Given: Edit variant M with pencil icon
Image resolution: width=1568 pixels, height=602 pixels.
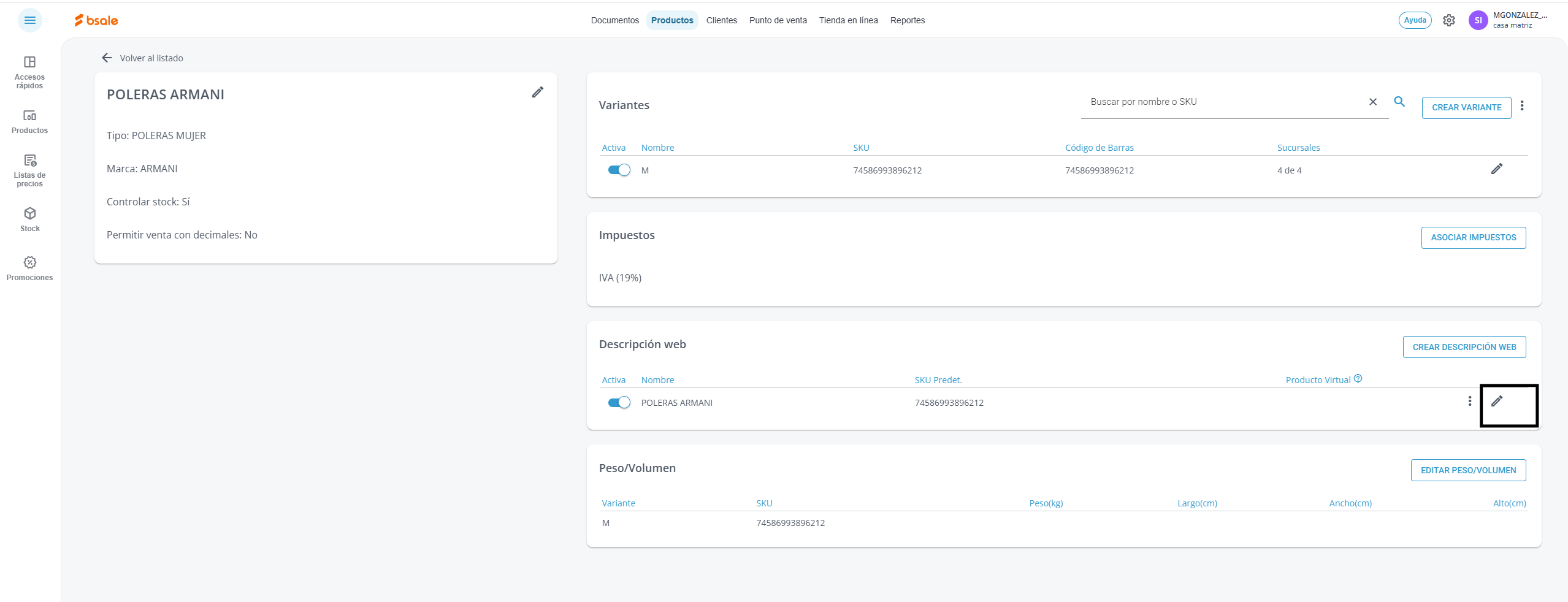Looking at the screenshot, I should [x=1497, y=169].
